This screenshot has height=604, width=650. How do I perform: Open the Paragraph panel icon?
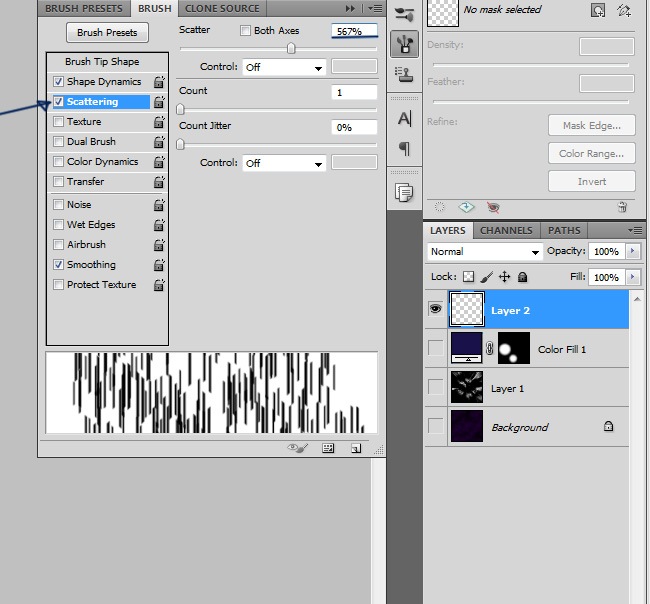pos(404,148)
